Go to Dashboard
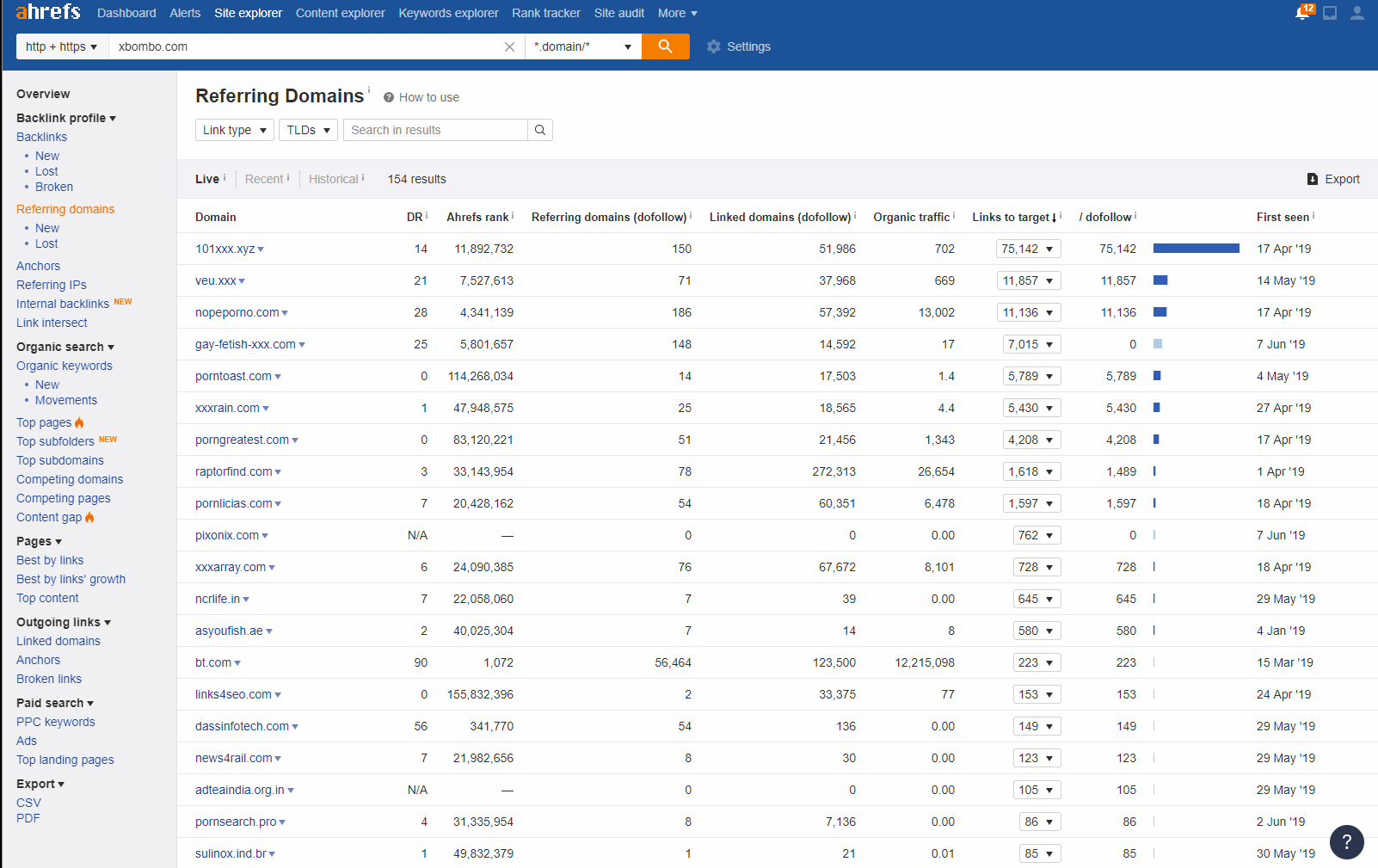Viewport: 1378px width, 868px height. tap(126, 13)
